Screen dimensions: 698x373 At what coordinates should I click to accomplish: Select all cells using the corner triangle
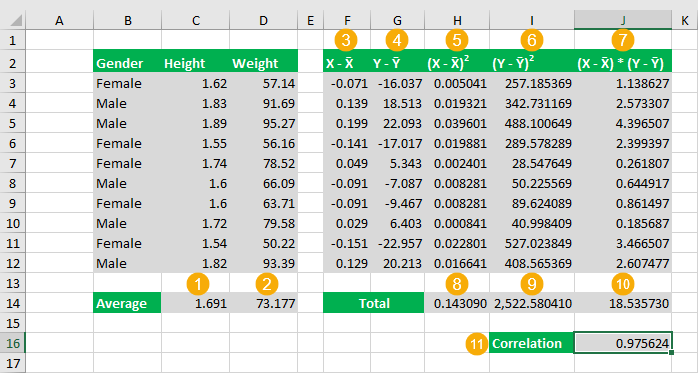pyautogui.click(x=15, y=20)
